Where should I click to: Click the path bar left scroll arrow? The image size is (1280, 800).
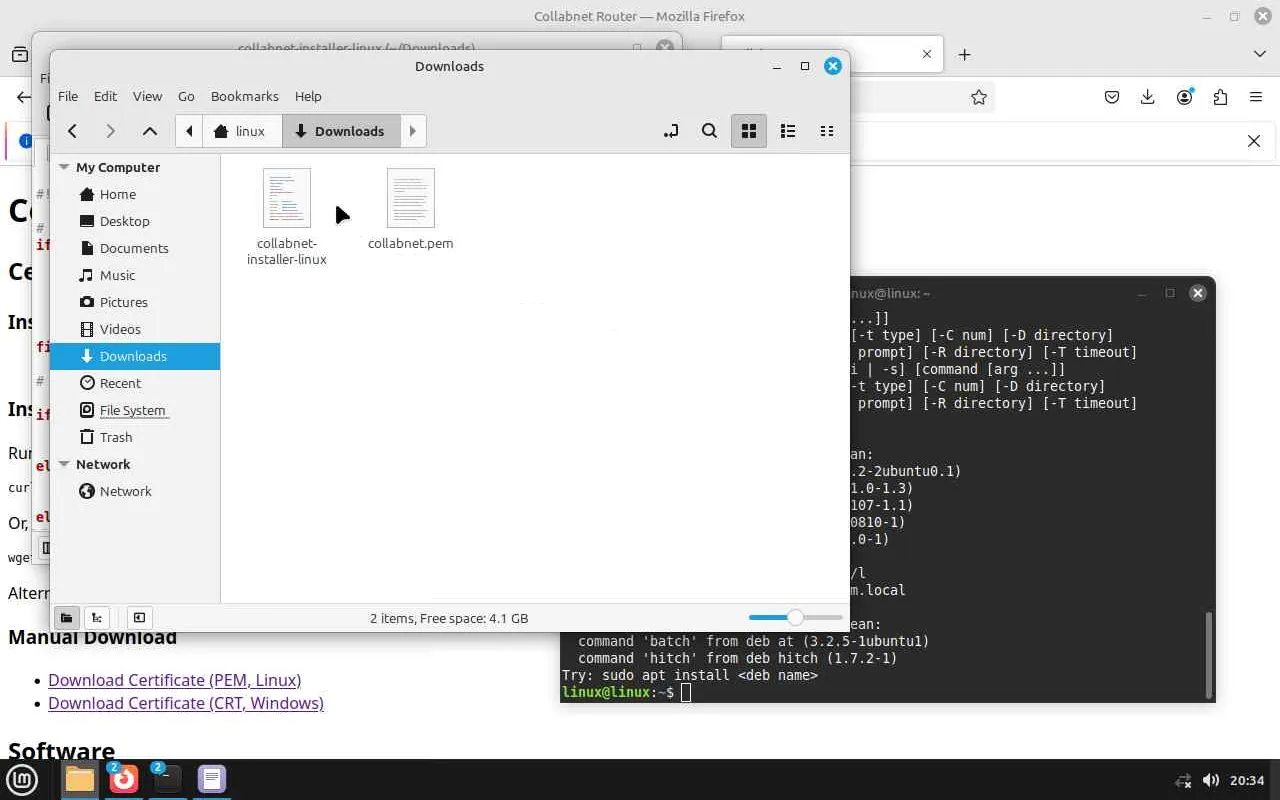click(x=189, y=131)
